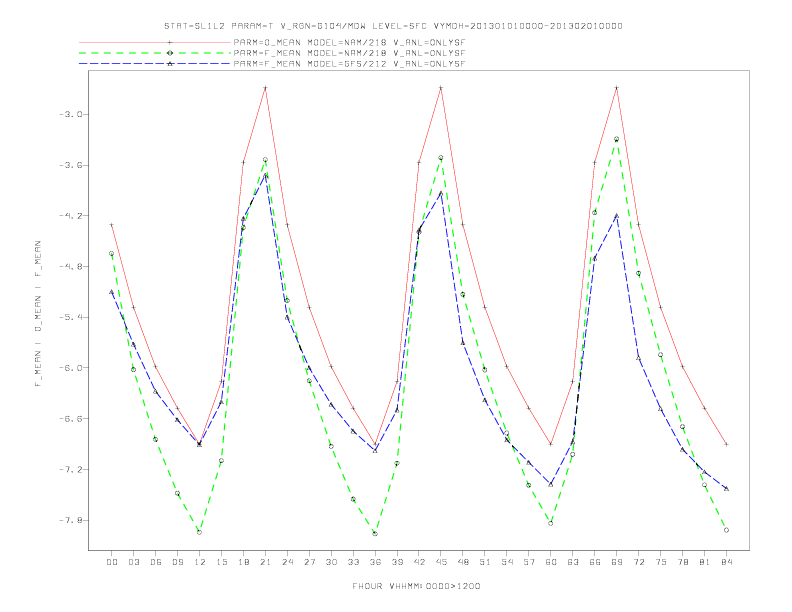Click the 42 forecast hour tick label
The image size is (792, 612).
coord(419,562)
